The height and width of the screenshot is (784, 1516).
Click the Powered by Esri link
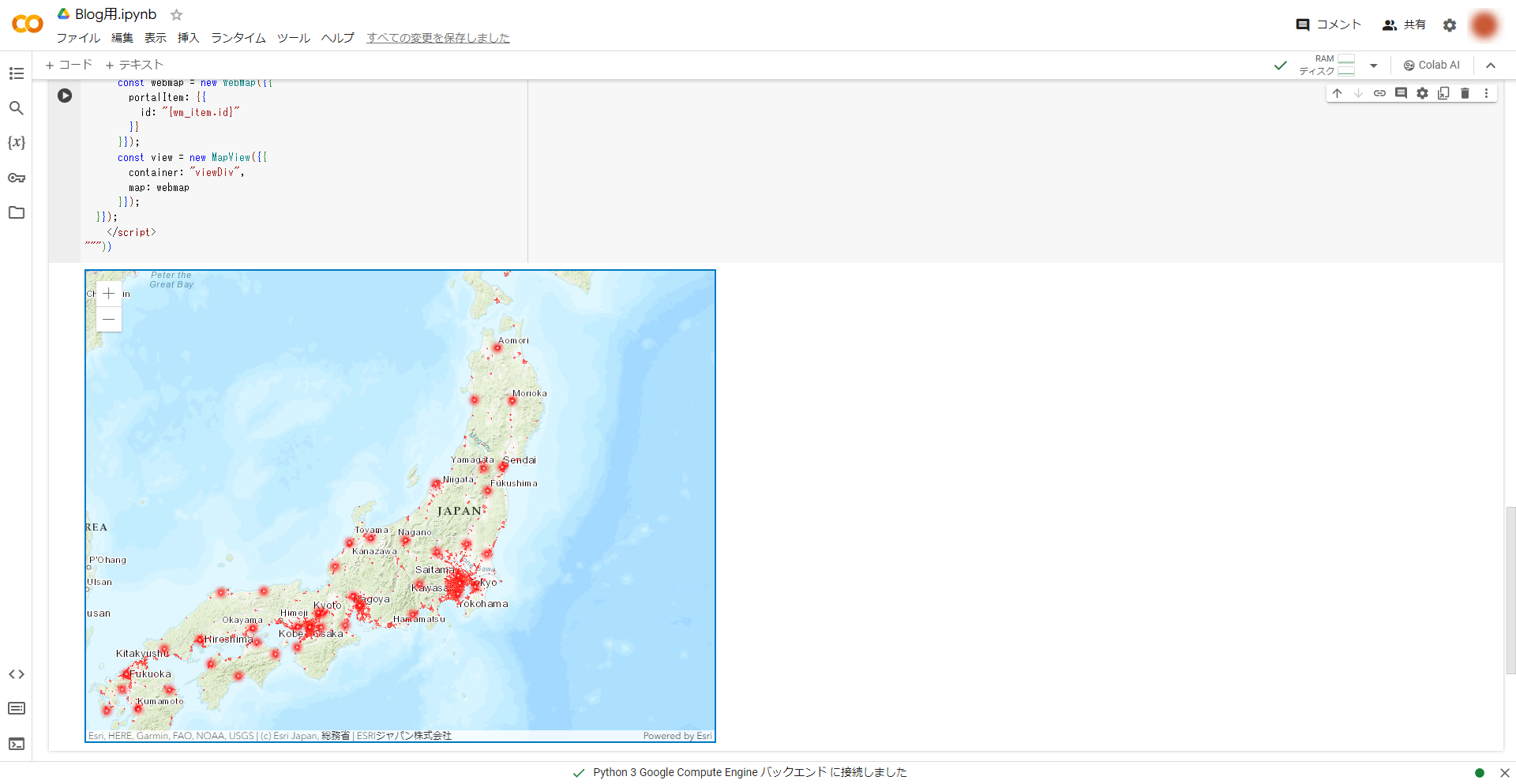[677, 736]
